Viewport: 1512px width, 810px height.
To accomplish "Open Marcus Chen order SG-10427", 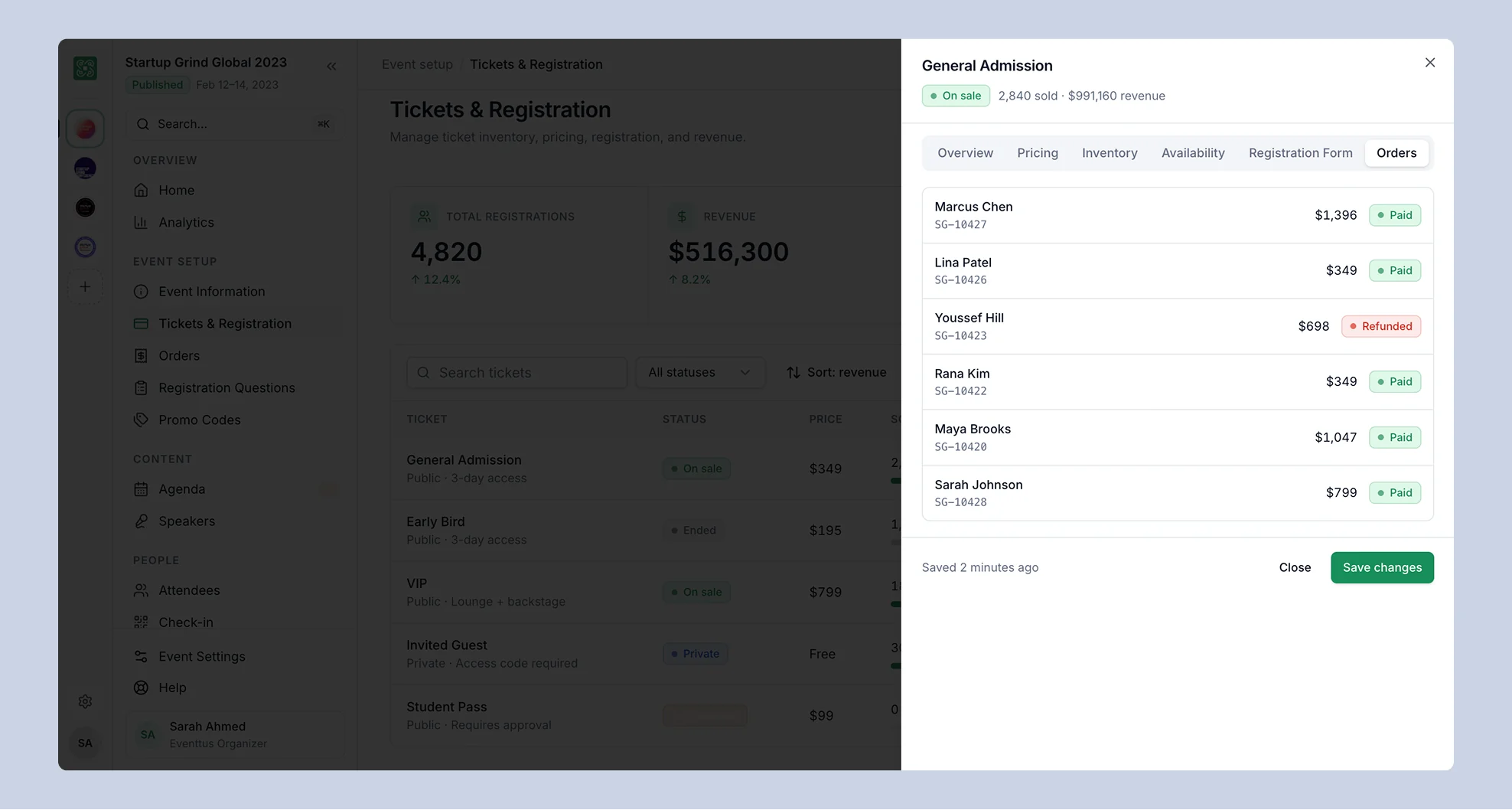I will (x=1177, y=215).
